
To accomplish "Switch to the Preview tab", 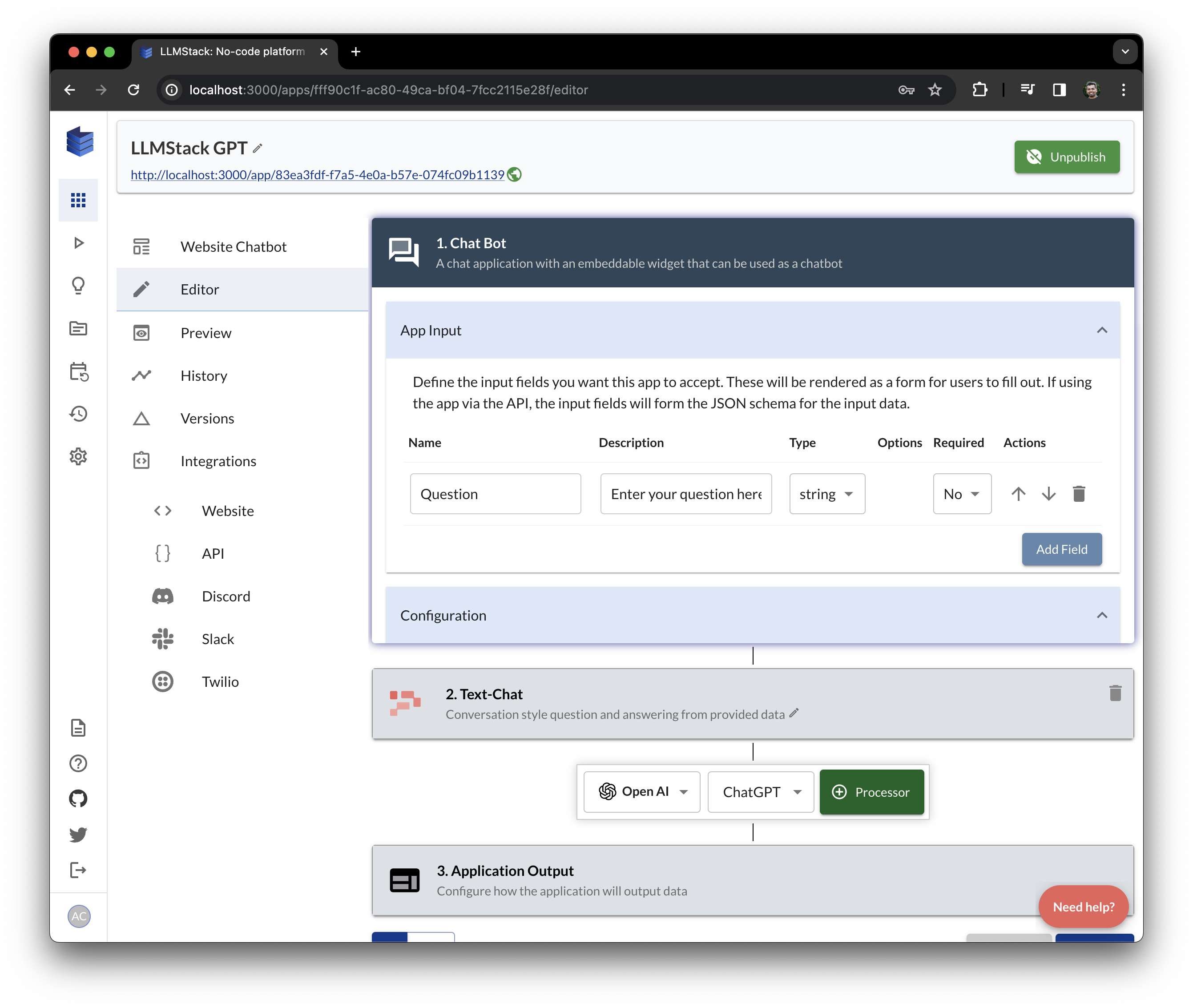I will point(206,333).
